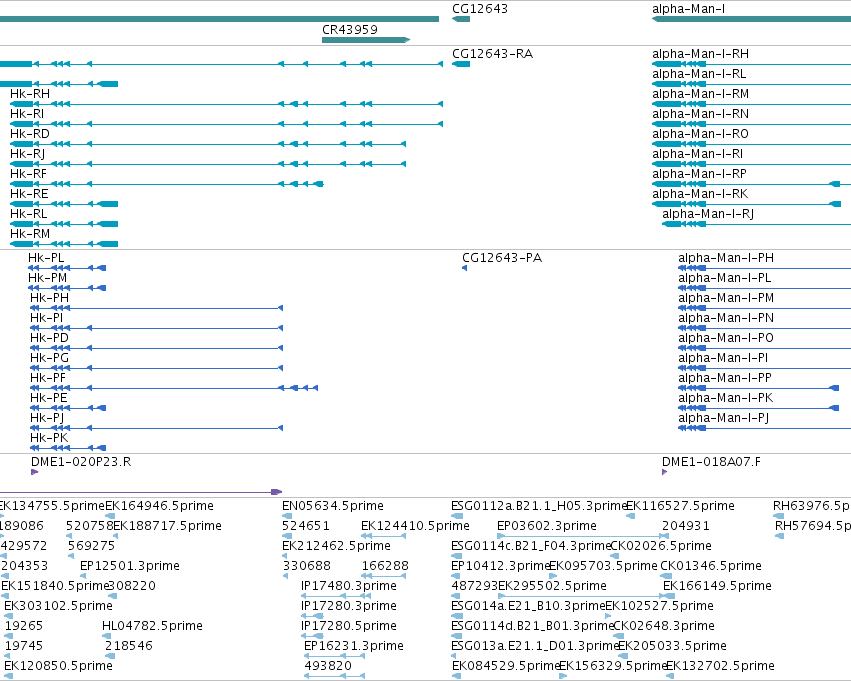The width and height of the screenshot is (851, 681).
Task: Select EST EK303102.5prime label
Action: click(x=59, y=607)
